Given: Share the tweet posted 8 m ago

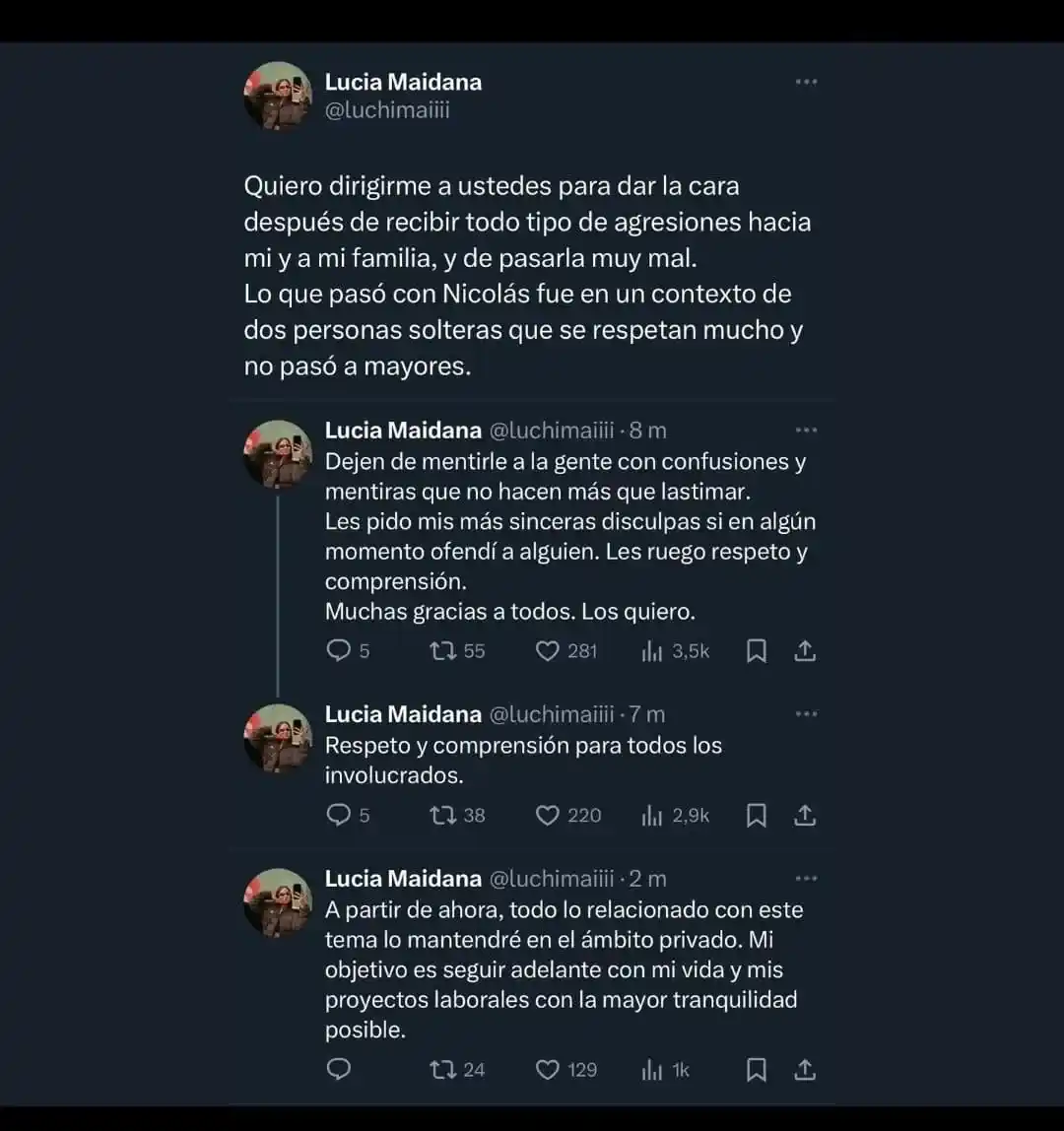Looking at the screenshot, I should [804, 651].
